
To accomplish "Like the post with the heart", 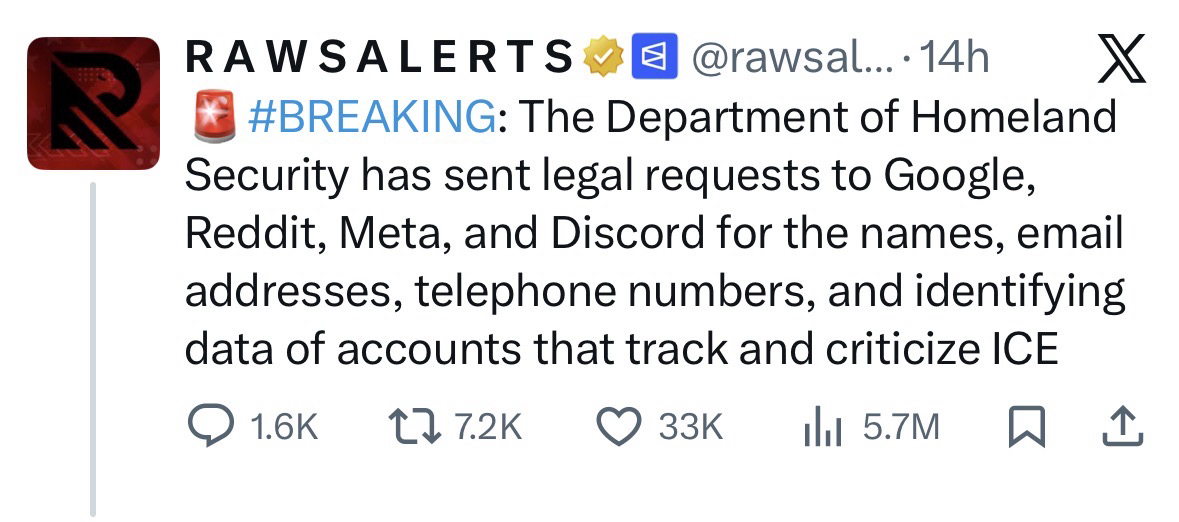I will 618,428.
